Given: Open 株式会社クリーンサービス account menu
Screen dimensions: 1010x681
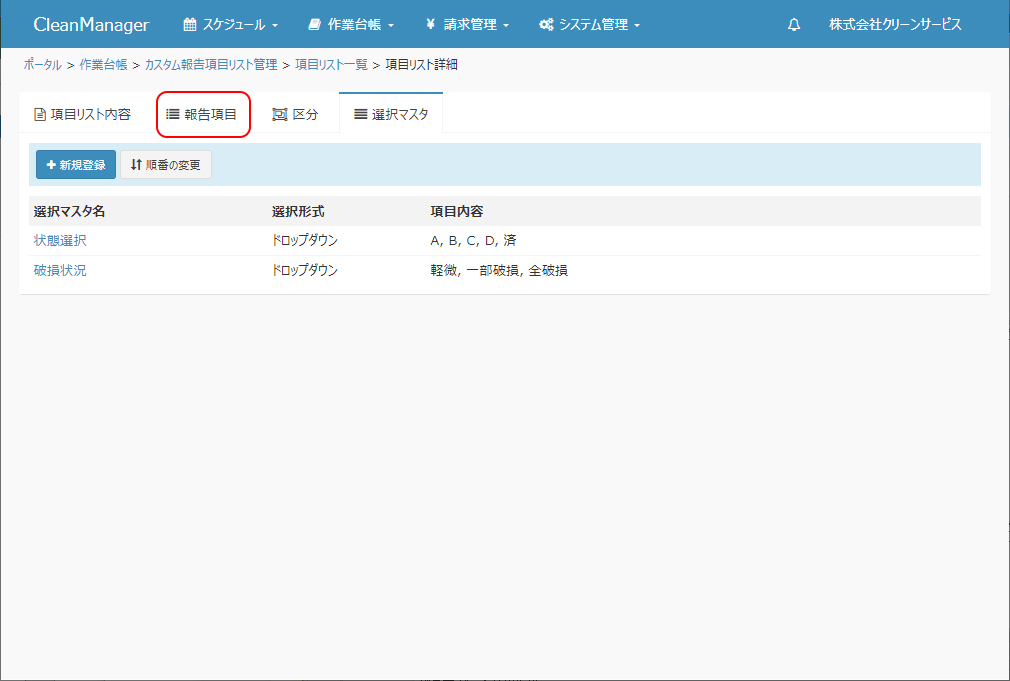Looking at the screenshot, I should [x=895, y=25].
